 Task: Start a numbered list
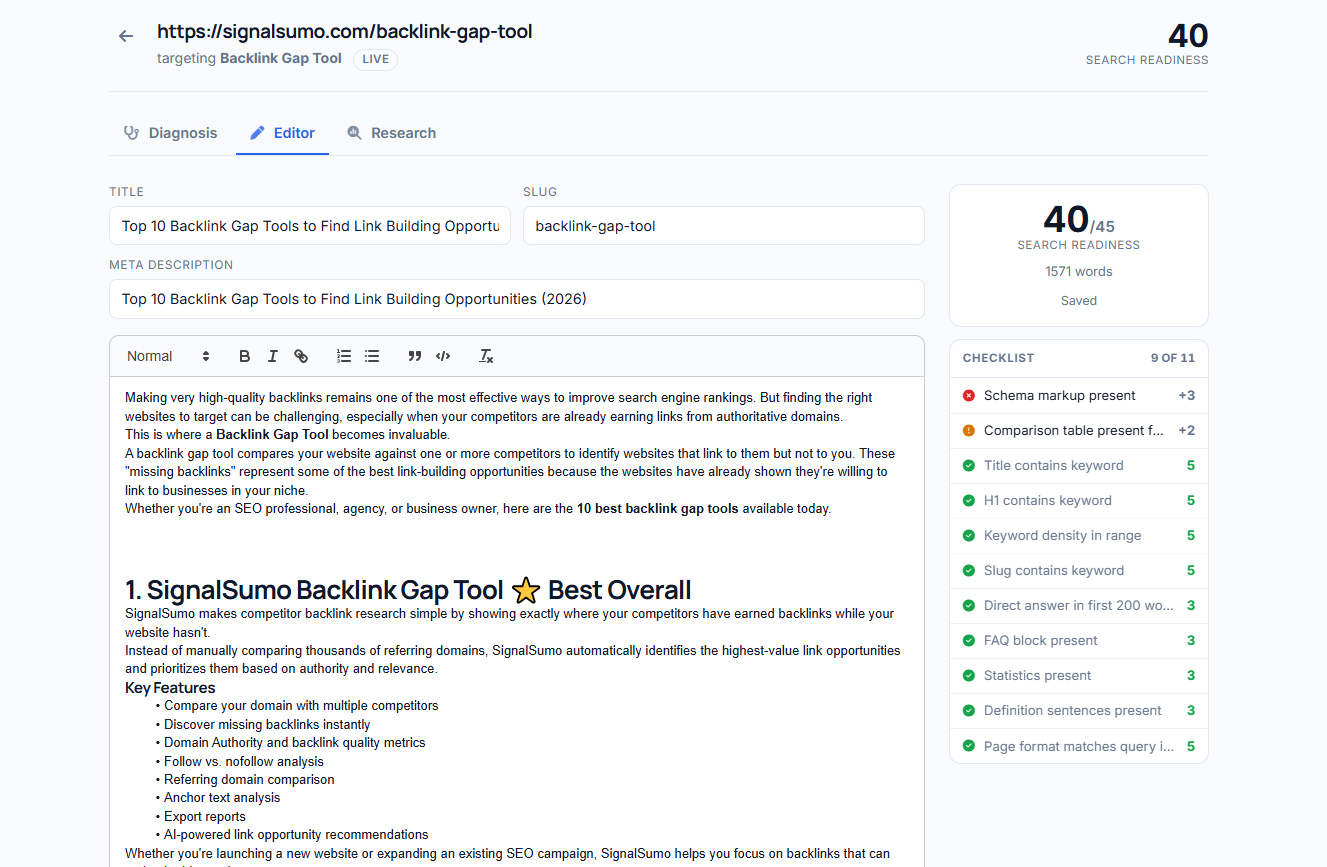tap(344, 356)
